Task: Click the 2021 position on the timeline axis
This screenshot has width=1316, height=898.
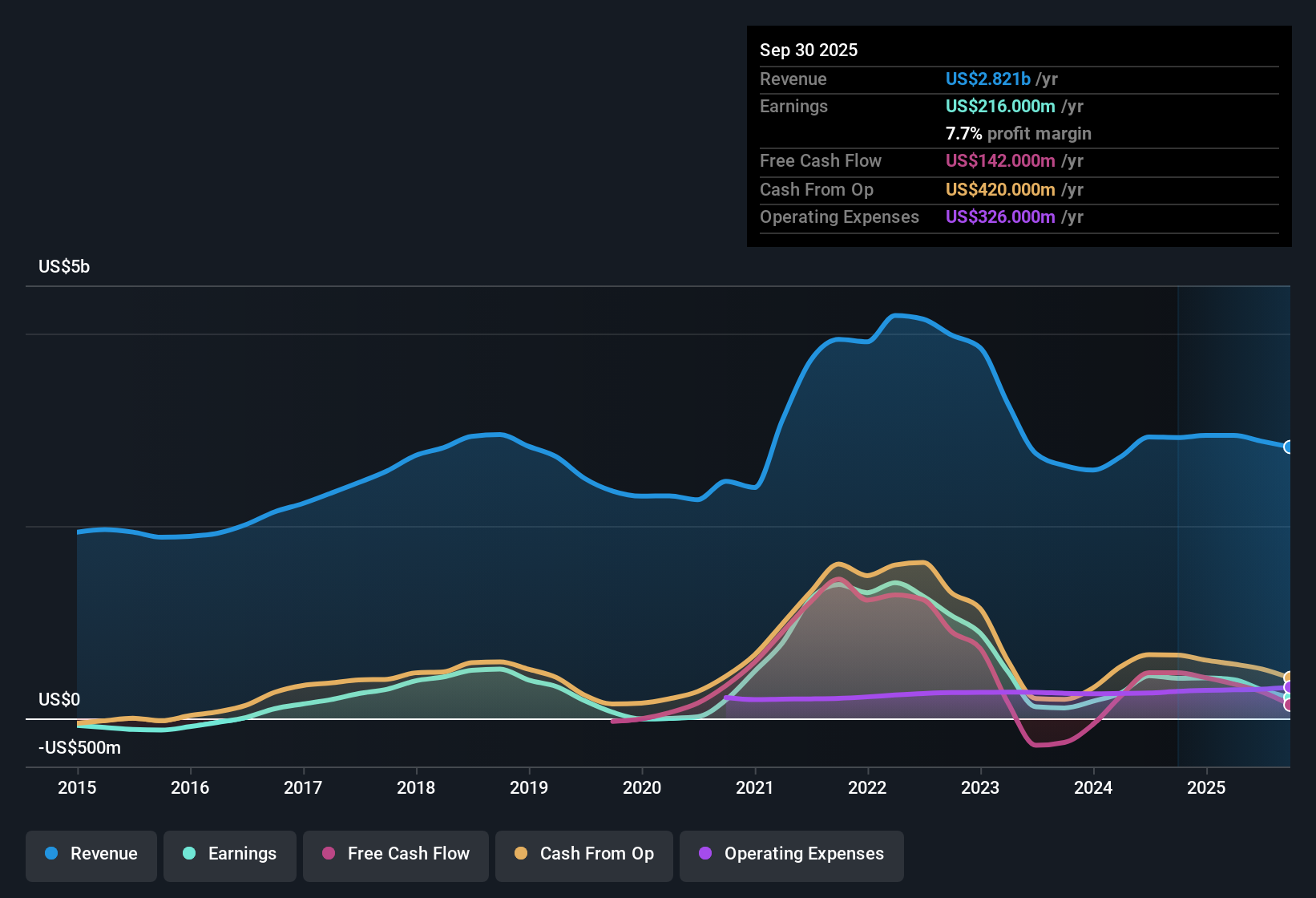Action: 754,788
